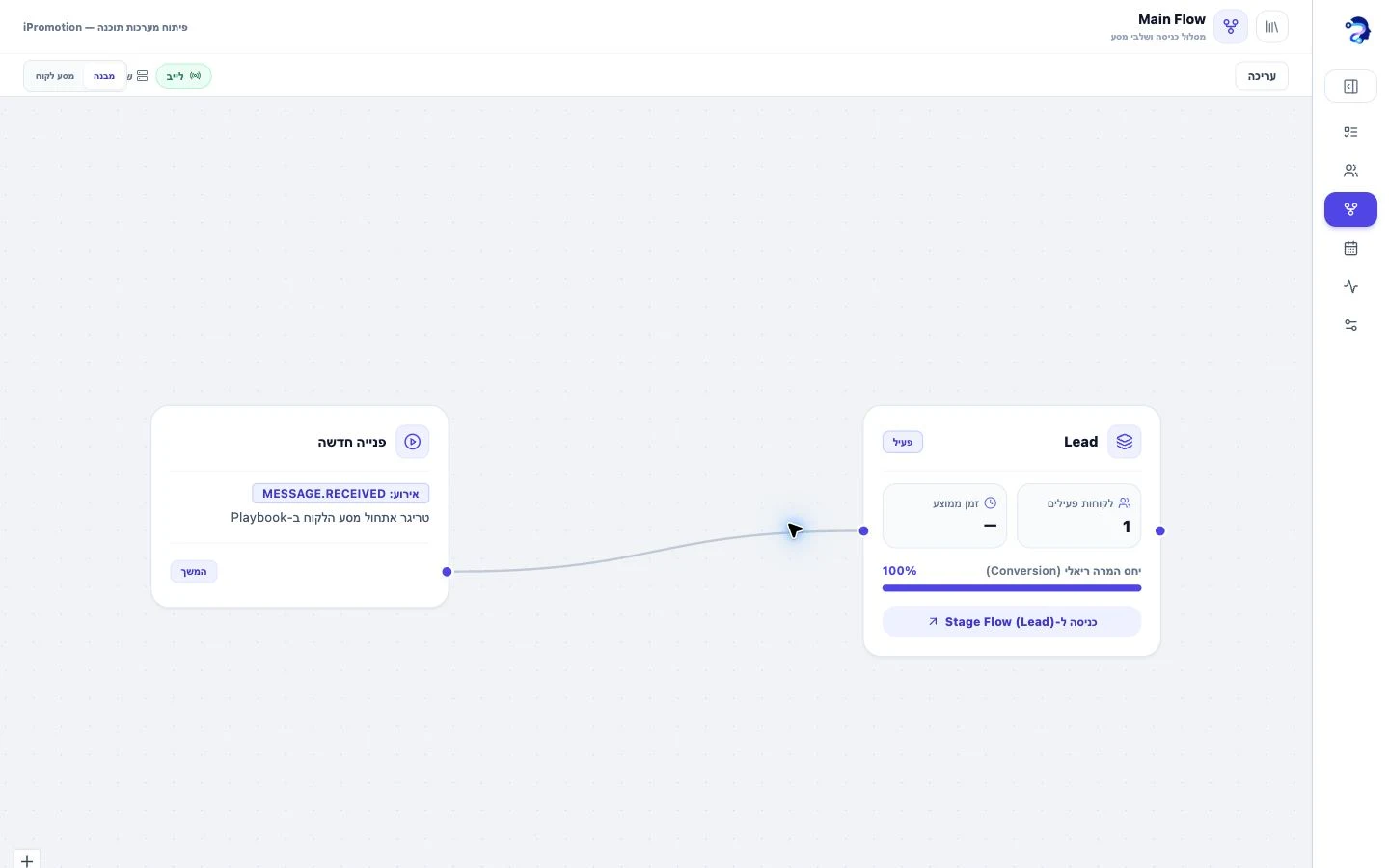This screenshot has height=868, width=1389.
Task: Click the המשך button on trigger node
Action: point(194,572)
